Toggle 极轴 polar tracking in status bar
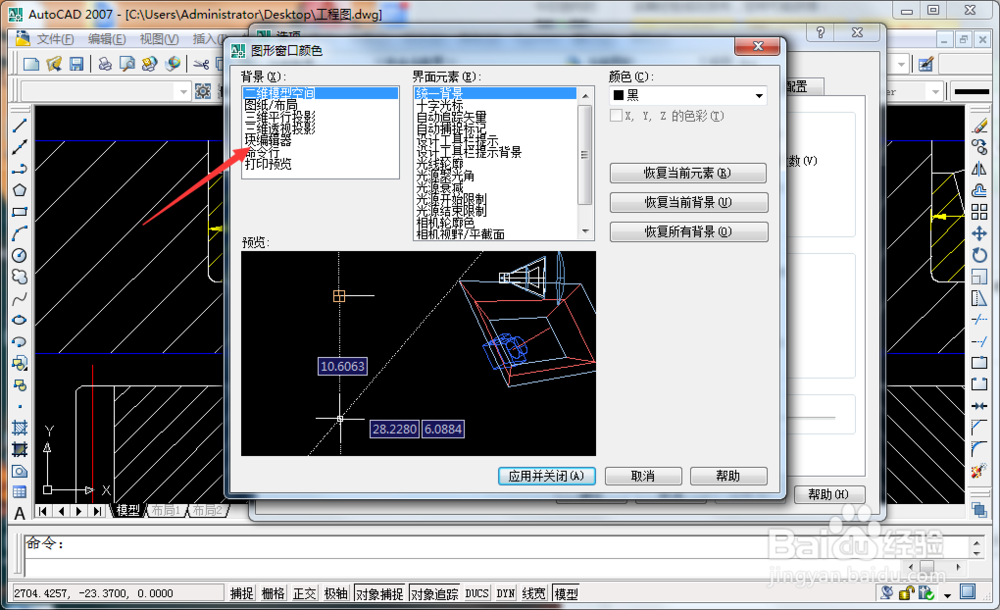 335,593
